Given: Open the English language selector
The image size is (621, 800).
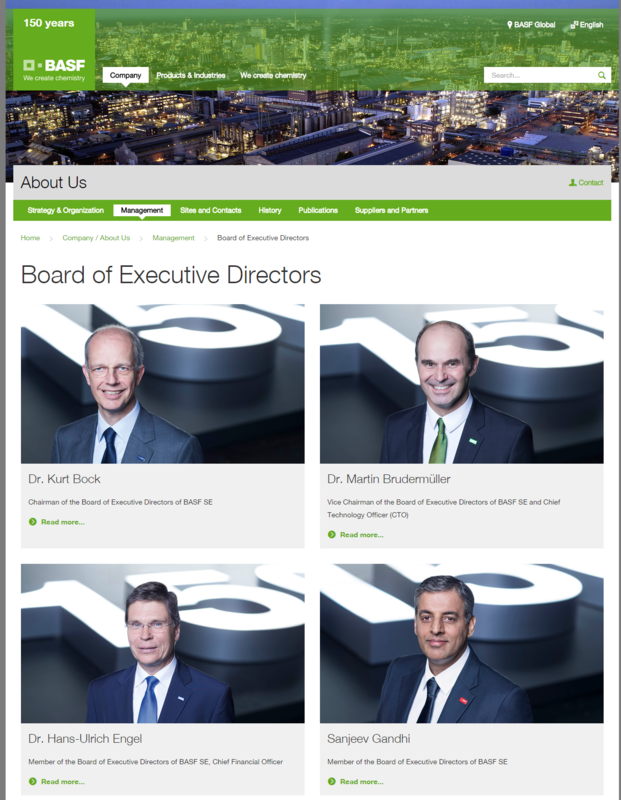Looking at the screenshot, I should coord(587,24).
